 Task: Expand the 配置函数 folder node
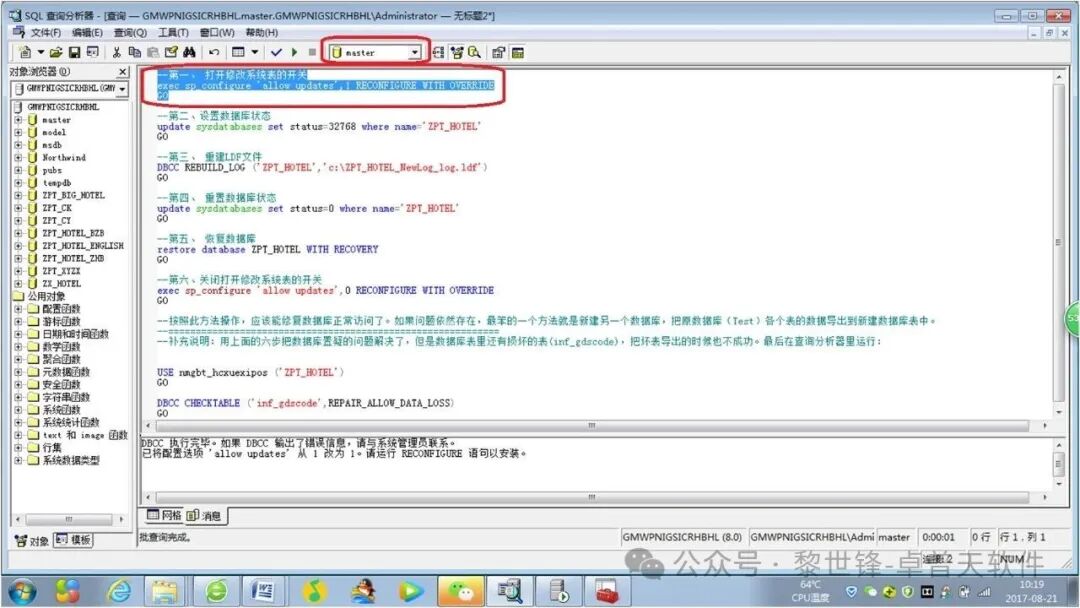(18, 309)
